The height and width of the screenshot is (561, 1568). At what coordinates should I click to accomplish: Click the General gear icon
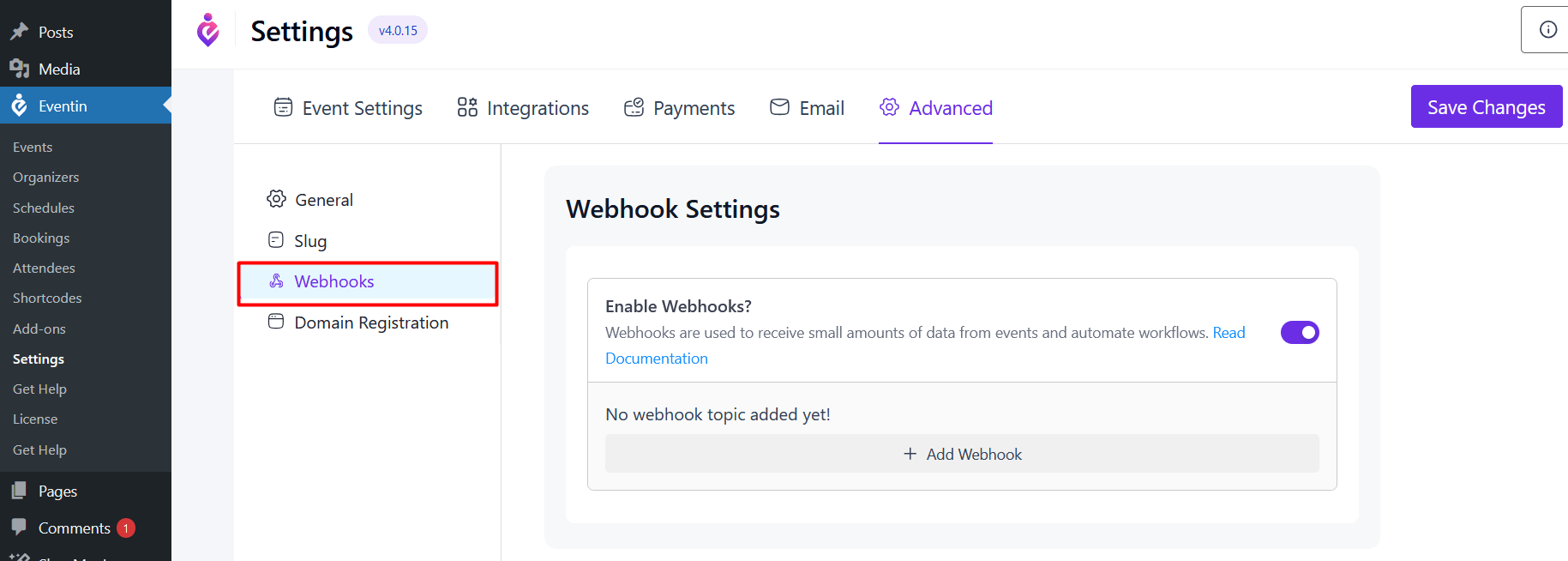tap(276, 199)
